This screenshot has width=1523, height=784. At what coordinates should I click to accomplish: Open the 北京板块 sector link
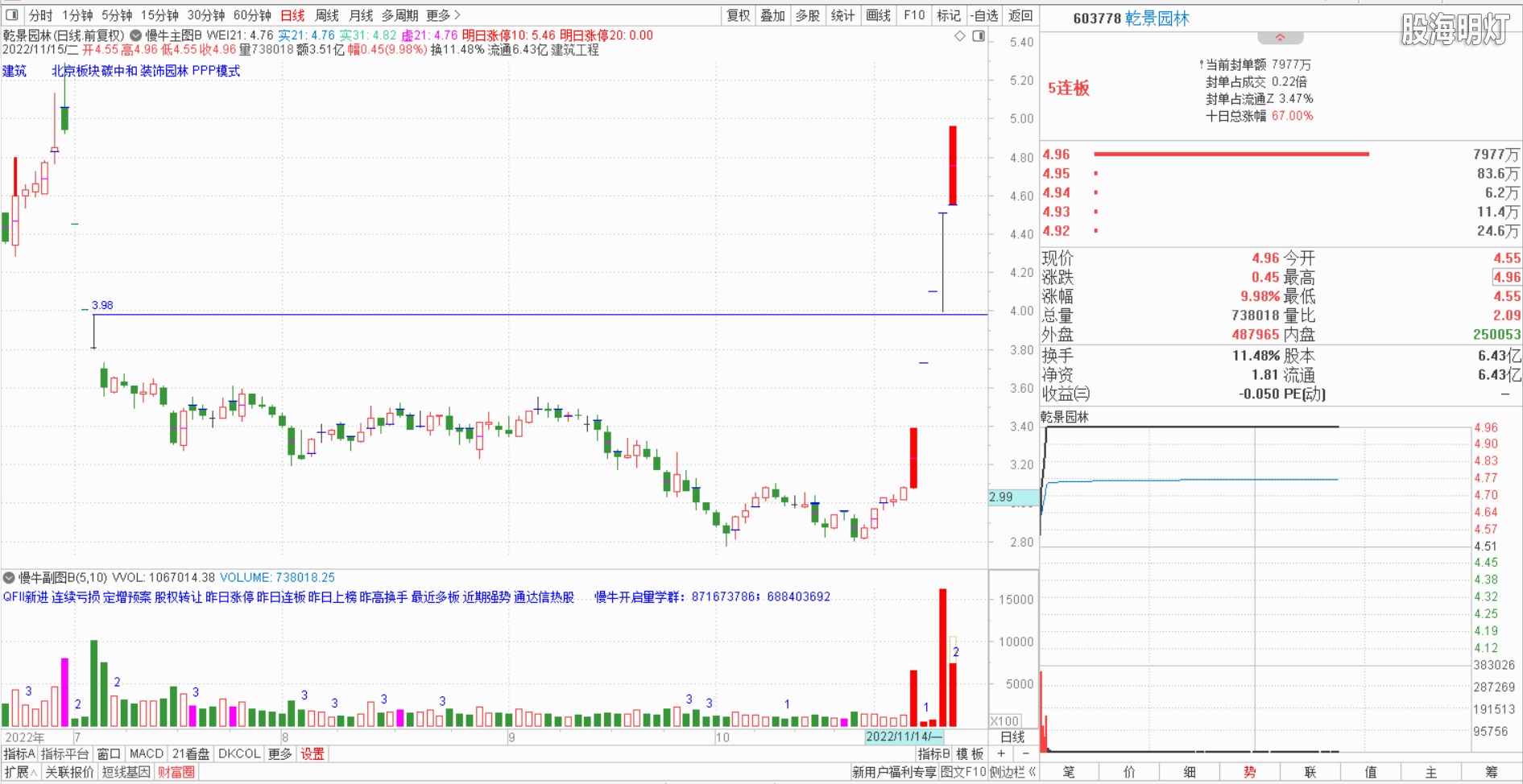[75, 71]
